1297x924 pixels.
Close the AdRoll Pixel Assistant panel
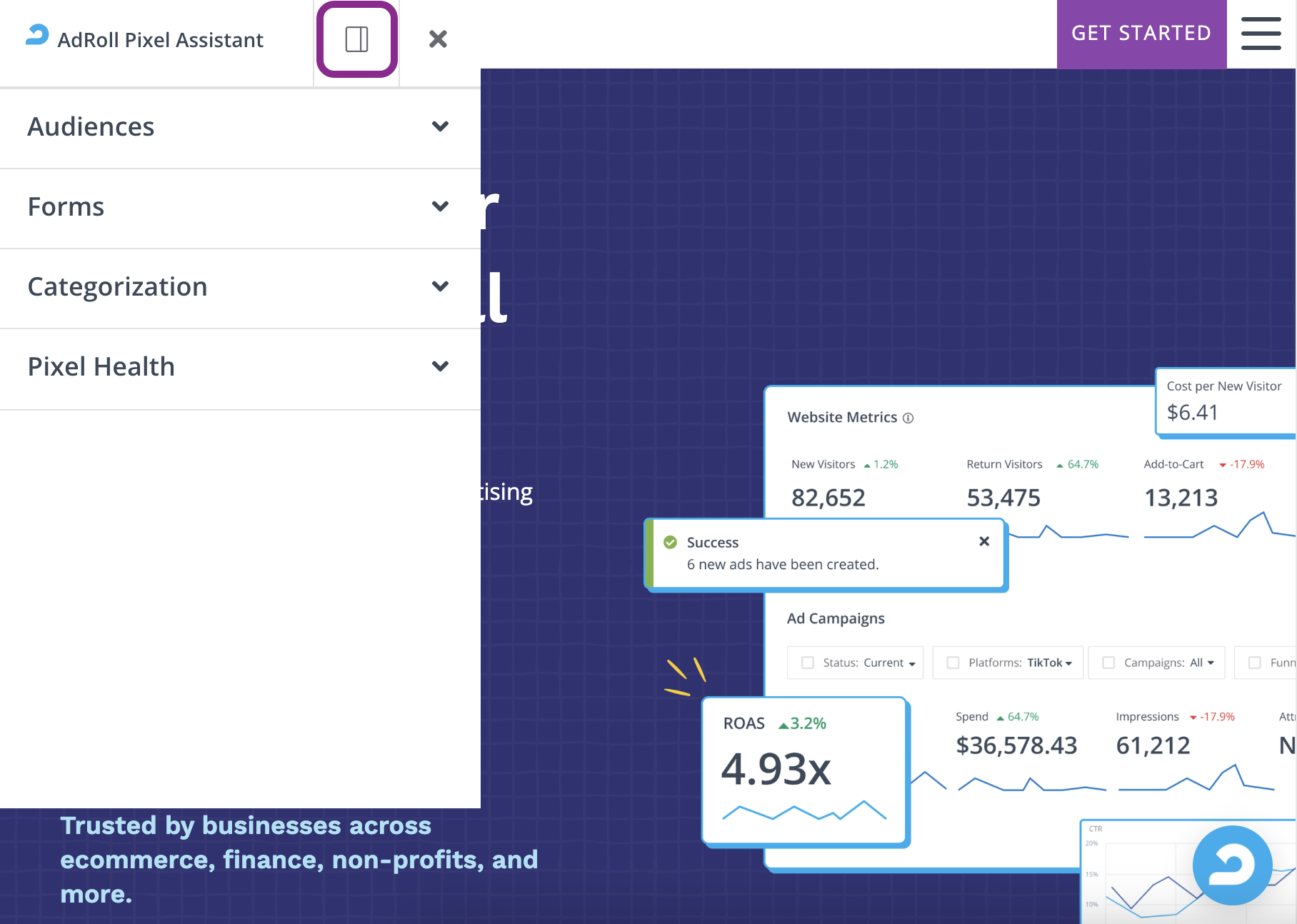coord(438,39)
